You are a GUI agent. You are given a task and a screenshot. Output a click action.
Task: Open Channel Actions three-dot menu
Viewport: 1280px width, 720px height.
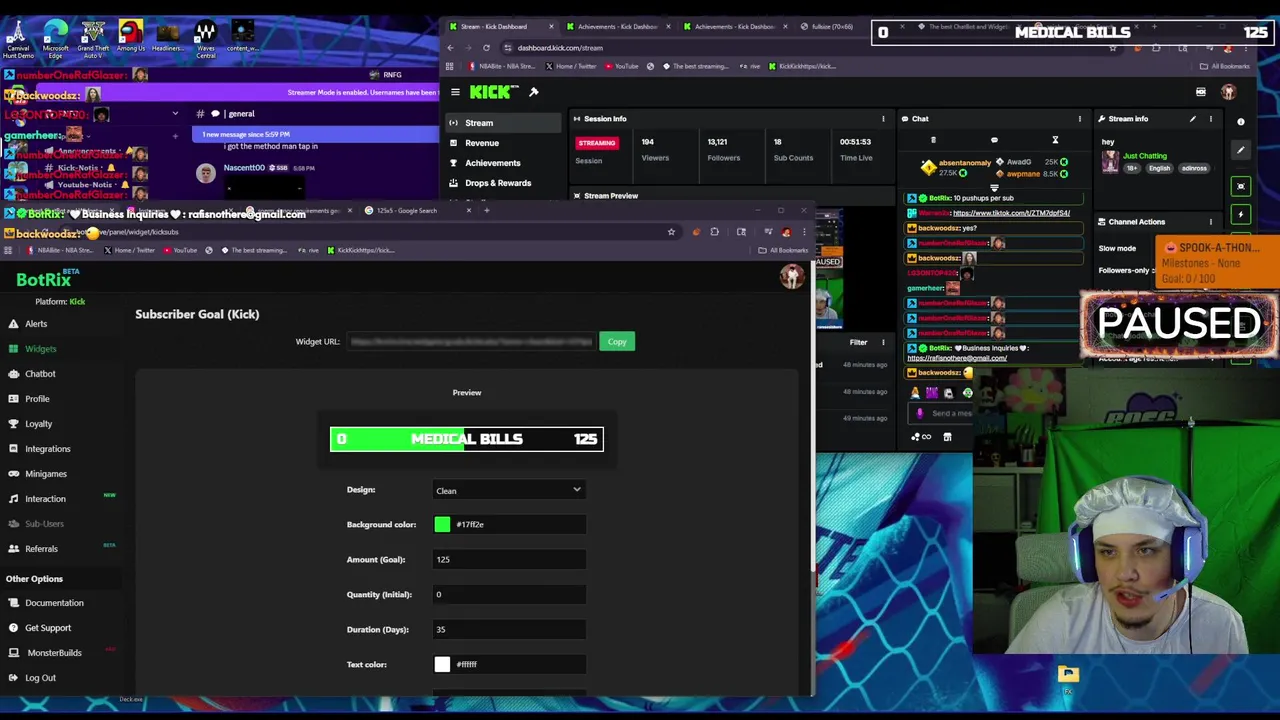coord(1211,222)
